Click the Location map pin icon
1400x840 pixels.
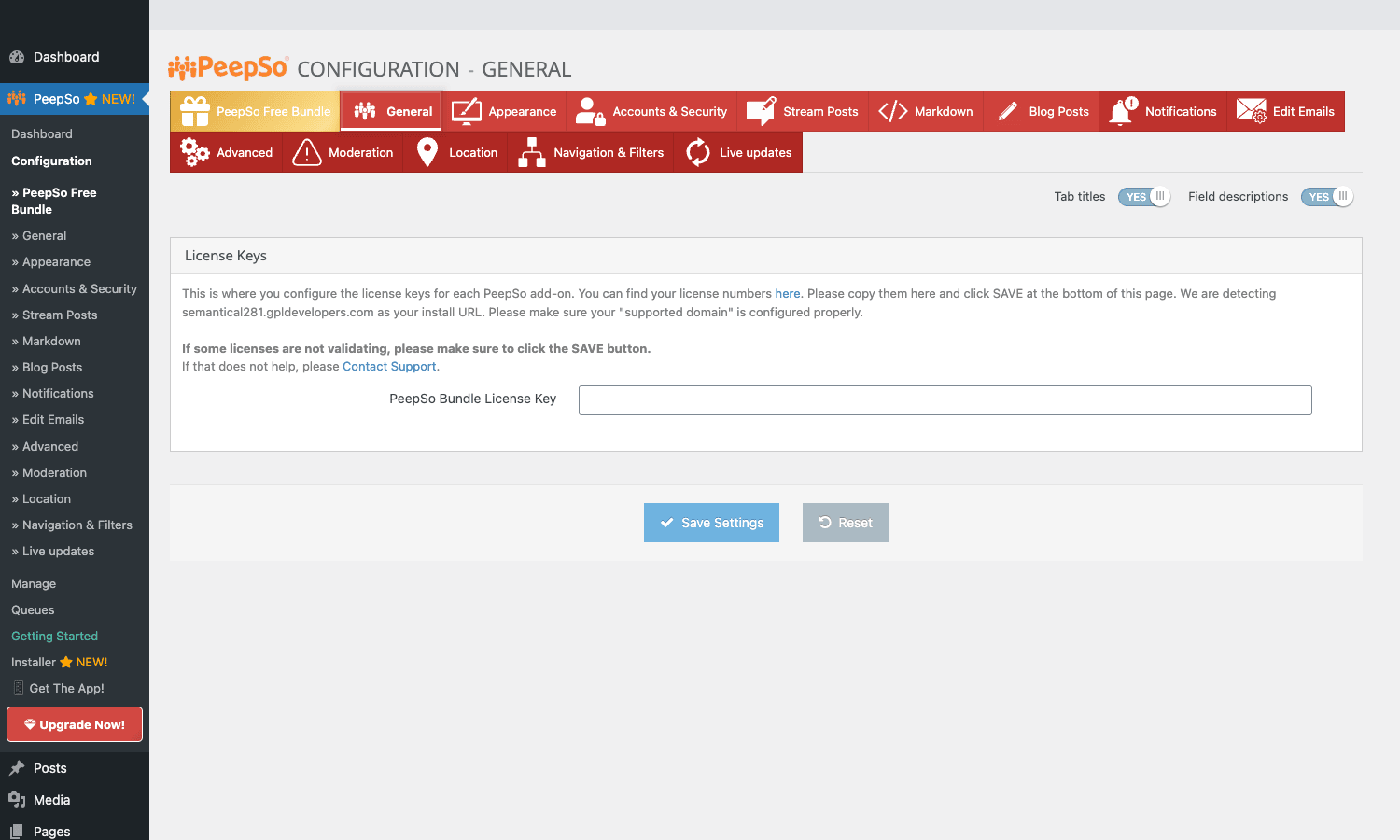click(x=427, y=152)
